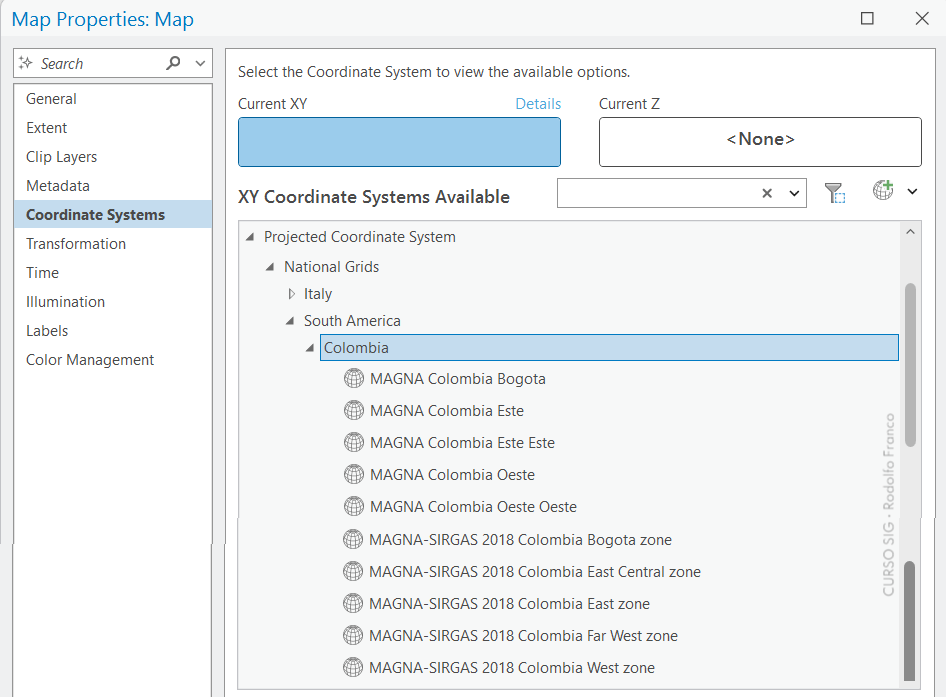Open the Details link for Current XY
Viewport: 946px width, 697px height.
[538, 104]
